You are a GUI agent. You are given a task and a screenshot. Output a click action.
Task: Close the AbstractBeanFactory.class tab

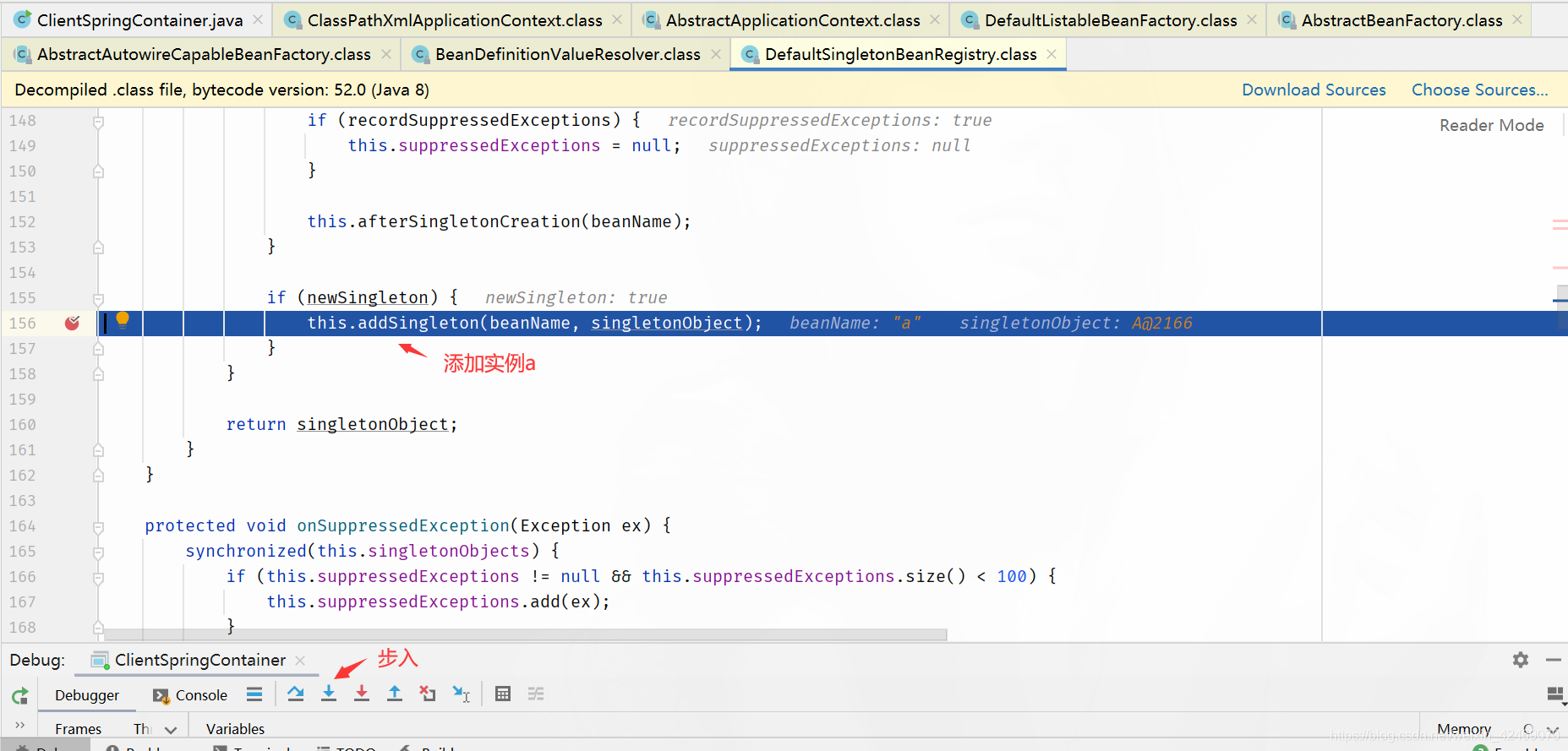(1517, 19)
